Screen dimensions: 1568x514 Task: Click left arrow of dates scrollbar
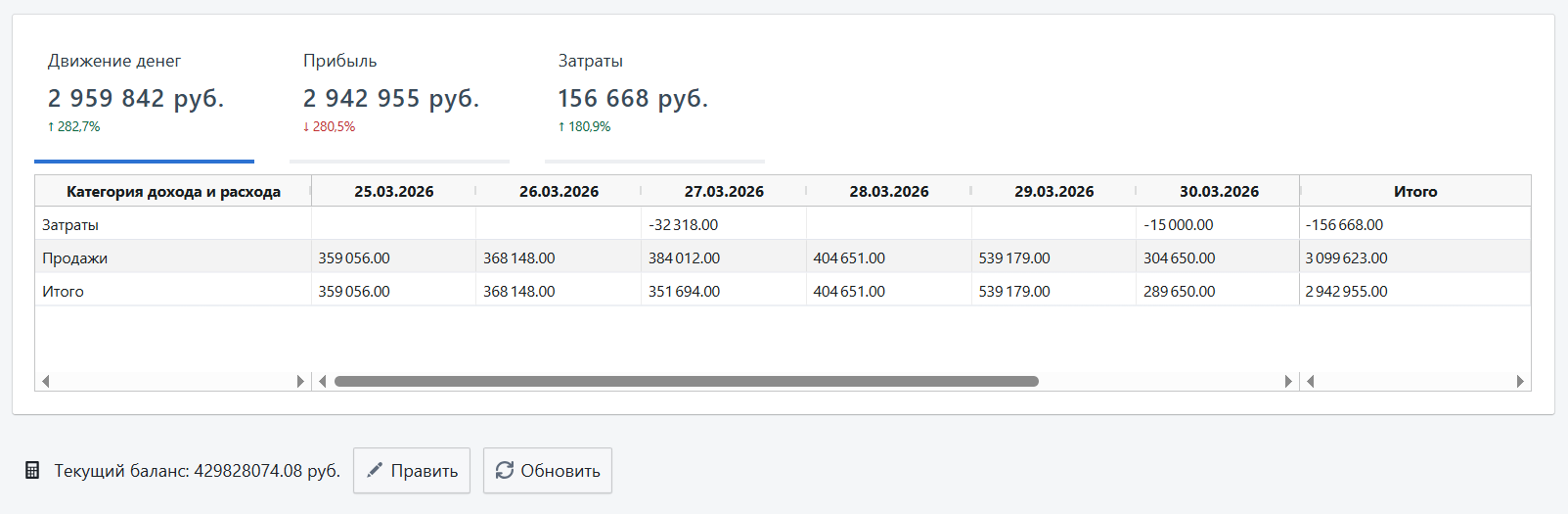point(322,381)
